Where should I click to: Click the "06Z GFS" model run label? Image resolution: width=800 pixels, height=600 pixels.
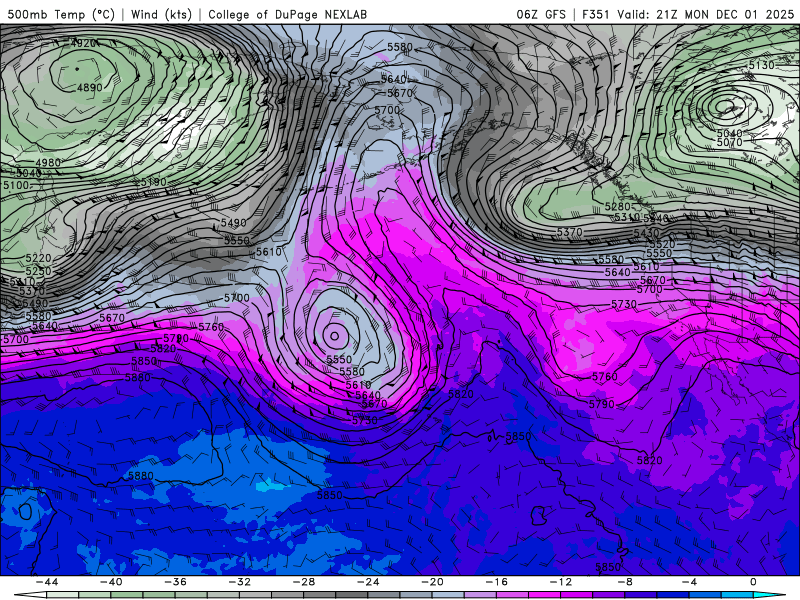[x=541, y=14]
